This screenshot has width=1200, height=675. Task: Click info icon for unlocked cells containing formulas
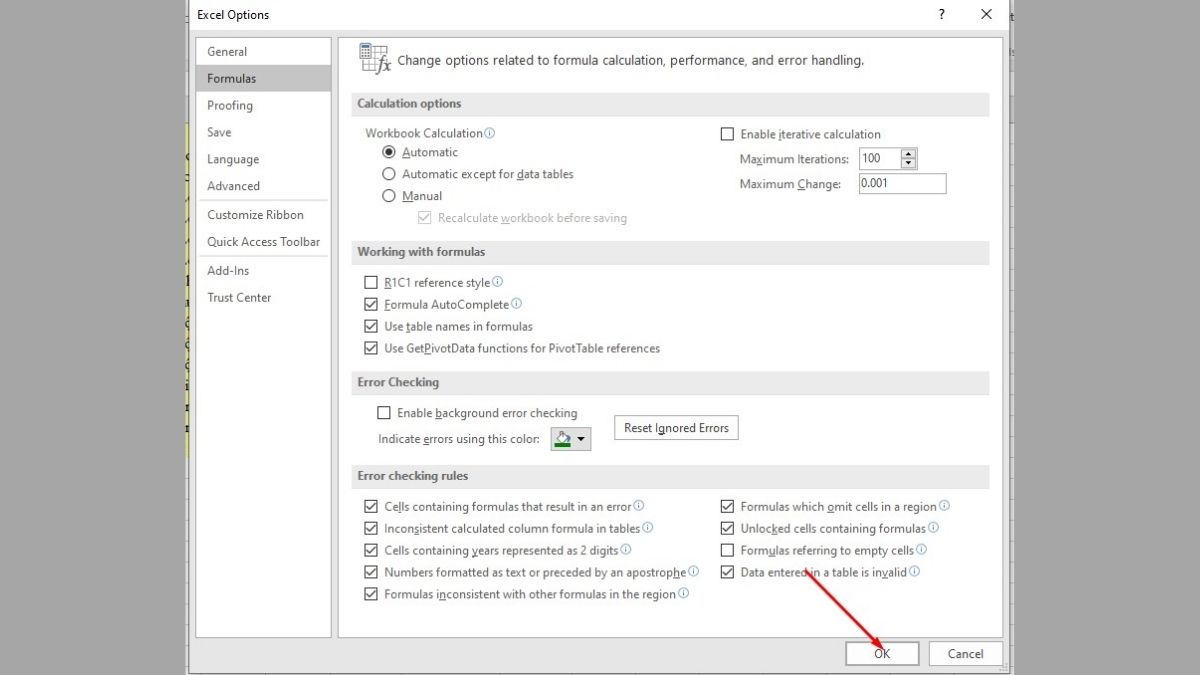[x=934, y=528]
